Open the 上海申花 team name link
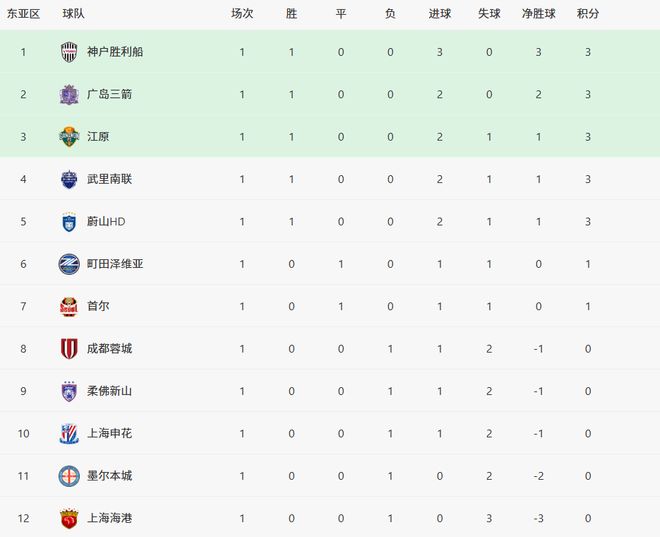 point(109,433)
